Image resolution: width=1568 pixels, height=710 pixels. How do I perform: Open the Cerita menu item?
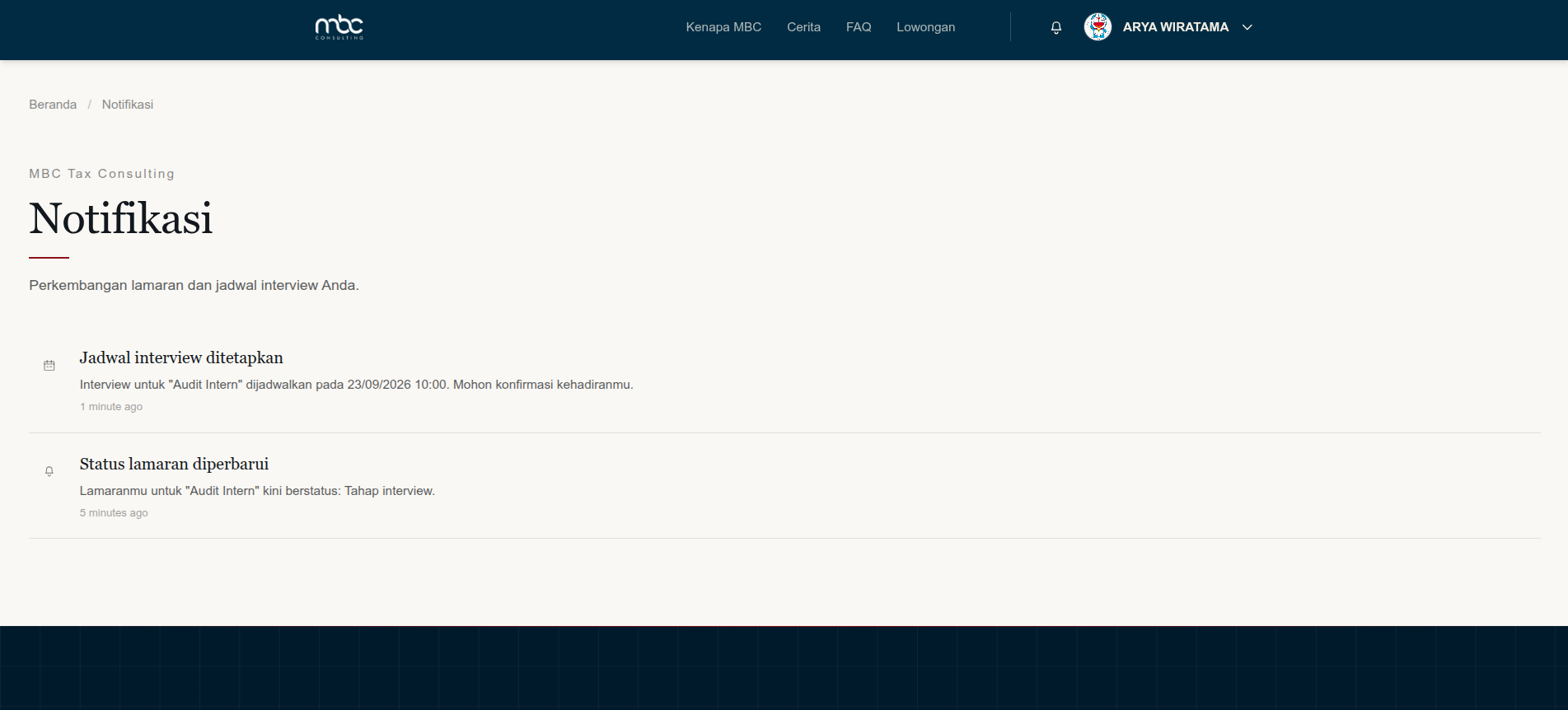803,27
